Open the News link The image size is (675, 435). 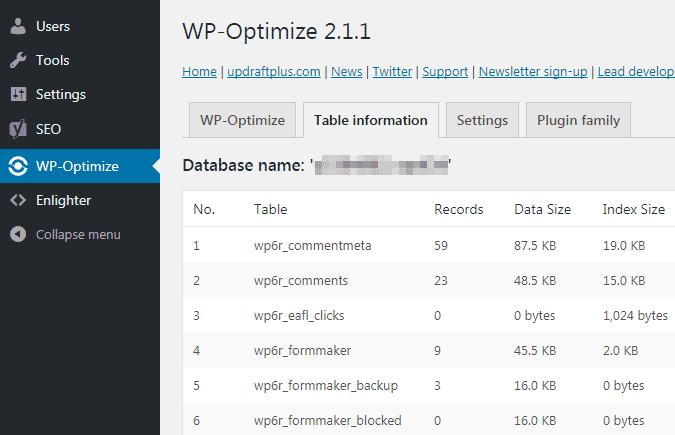(347, 71)
